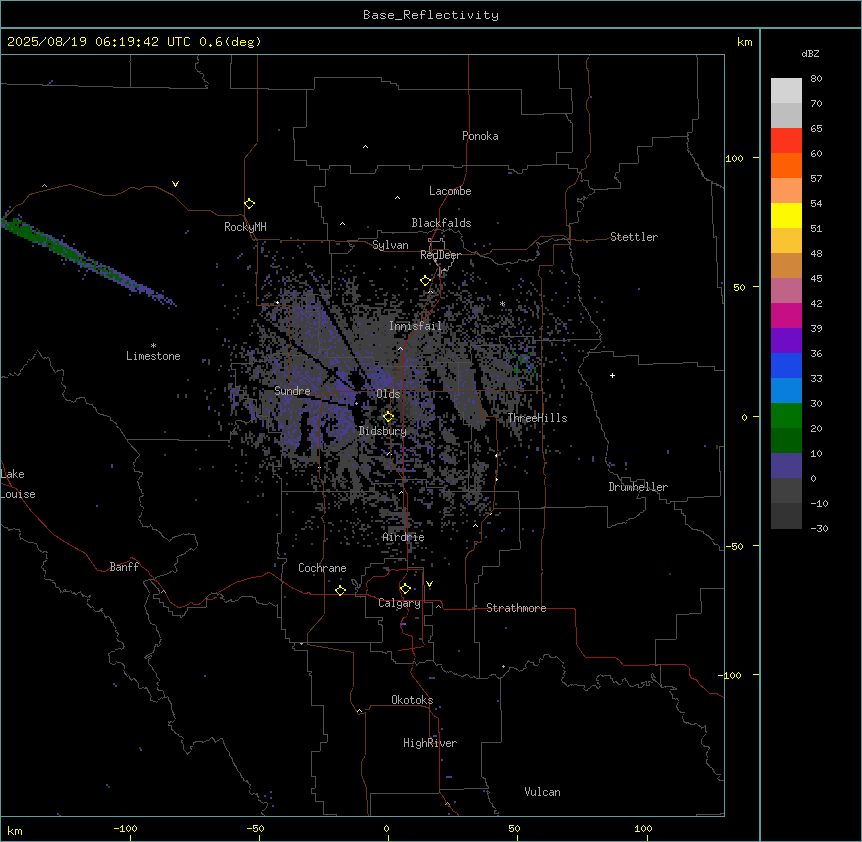Image resolution: width=862 pixels, height=842 pixels.
Task: Click the Drumheller label
Action: (x=638, y=487)
